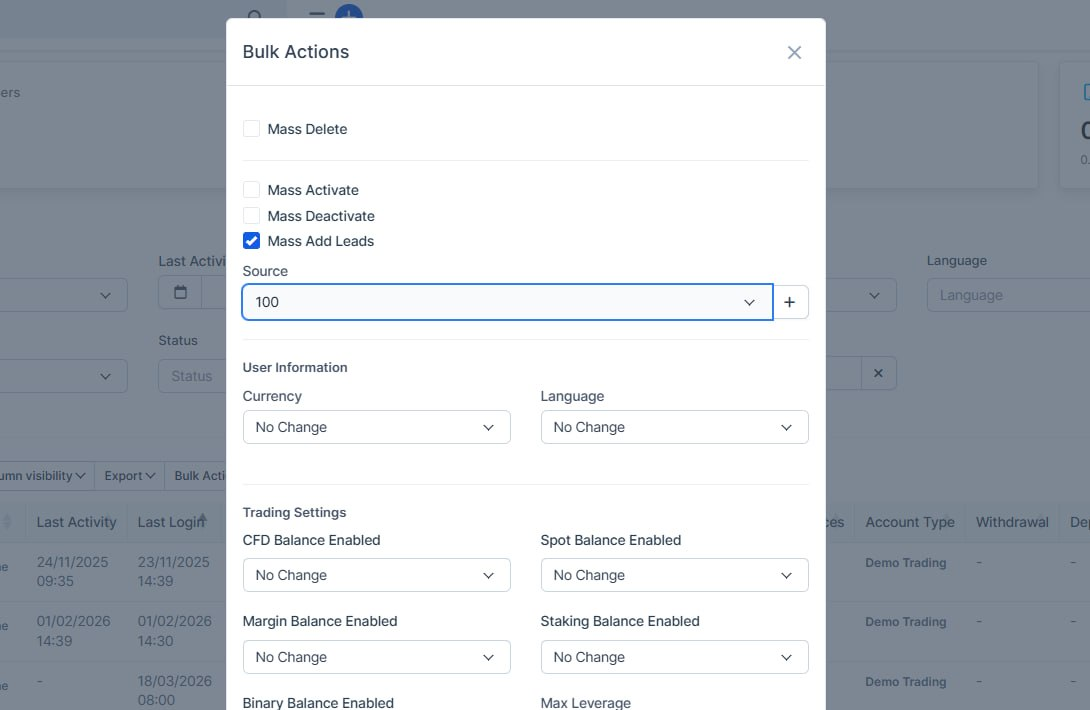Expand Spot Balance Enabled dropdown
The height and width of the screenshot is (710, 1090).
(x=674, y=575)
